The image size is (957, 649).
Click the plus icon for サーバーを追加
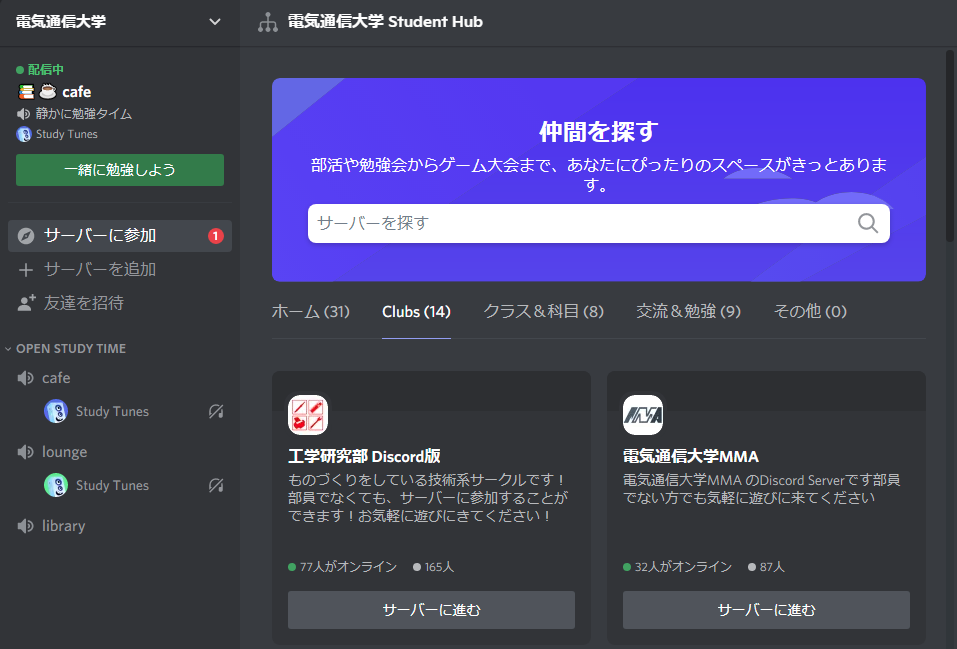pos(26,270)
